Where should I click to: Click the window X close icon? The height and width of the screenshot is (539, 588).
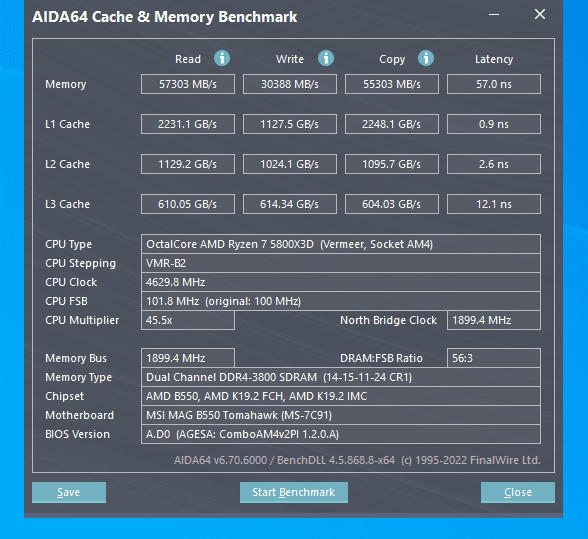540,14
